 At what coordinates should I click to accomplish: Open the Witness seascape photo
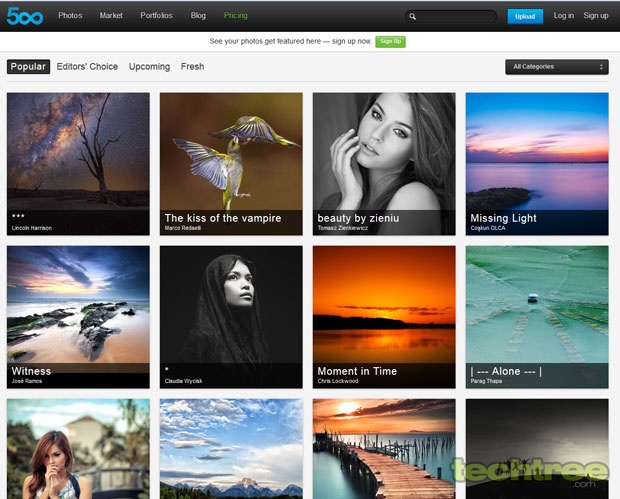coord(78,317)
